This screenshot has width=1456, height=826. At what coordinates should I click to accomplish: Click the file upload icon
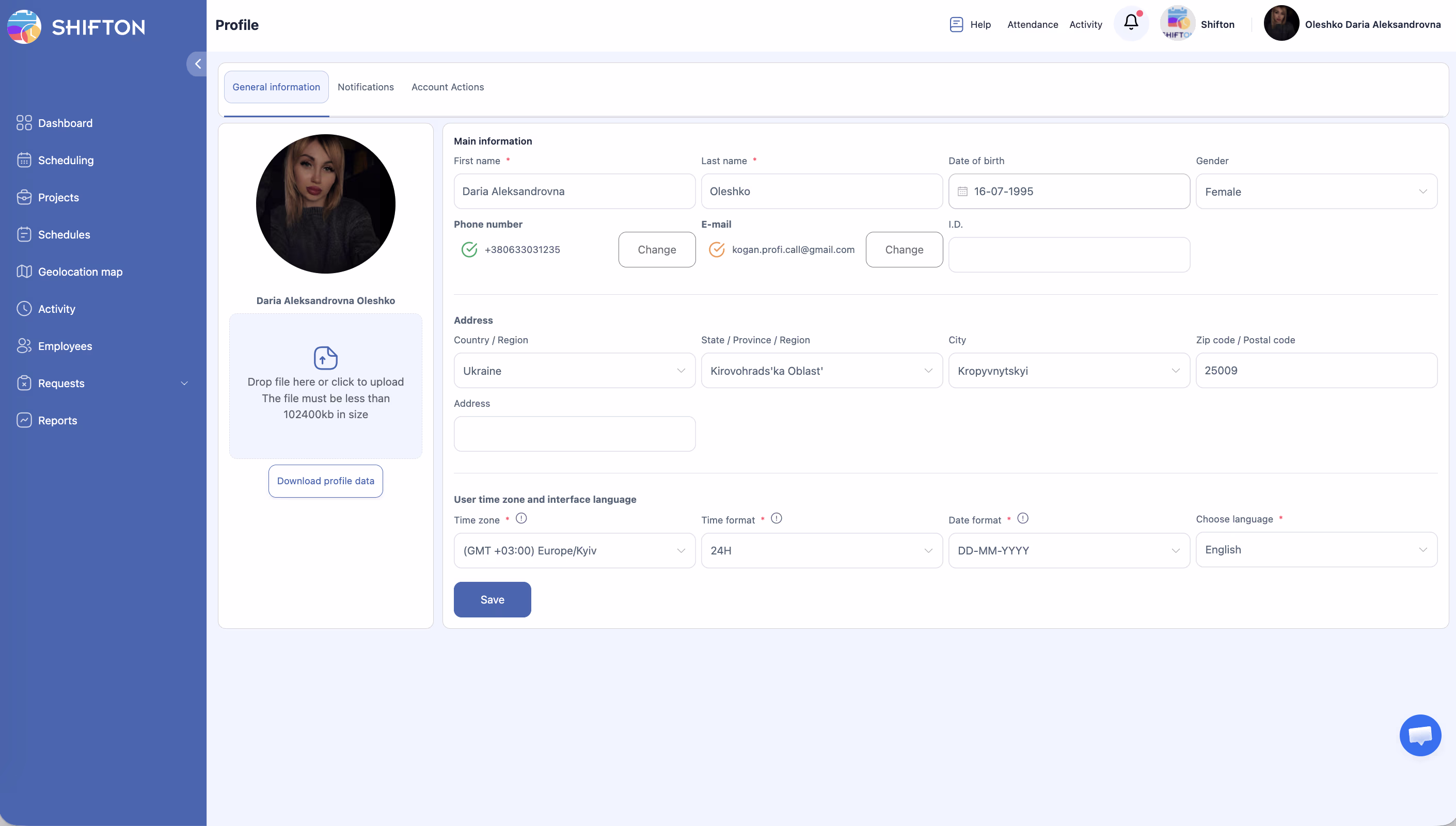pos(326,358)
